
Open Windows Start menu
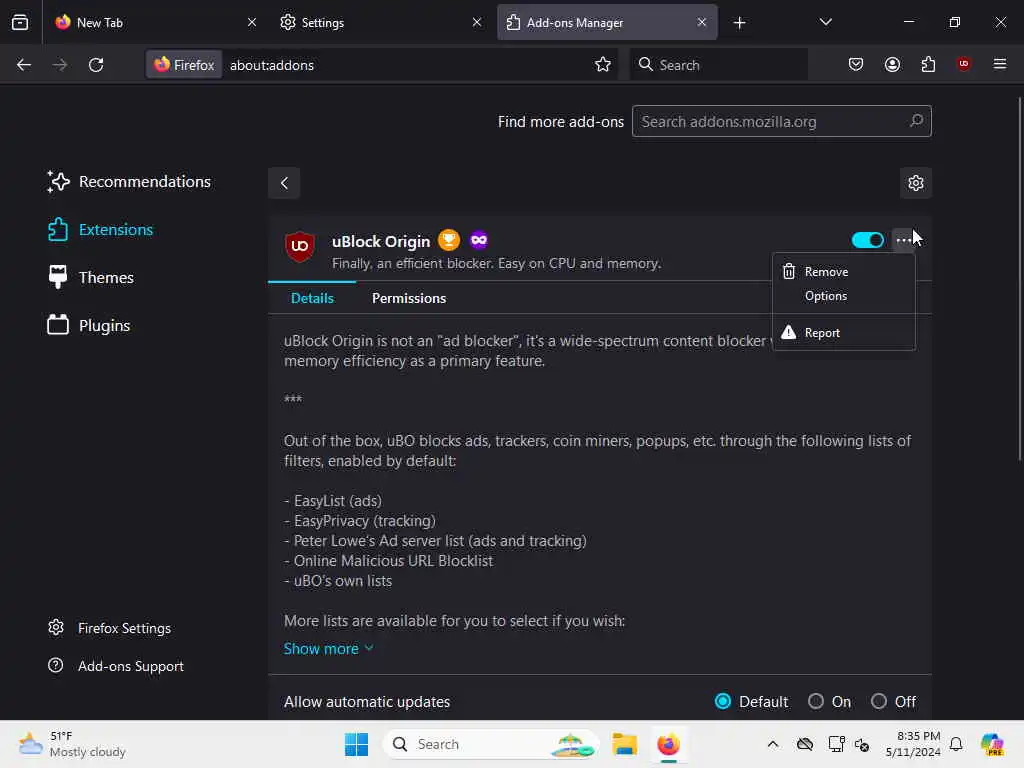(357, 744)
